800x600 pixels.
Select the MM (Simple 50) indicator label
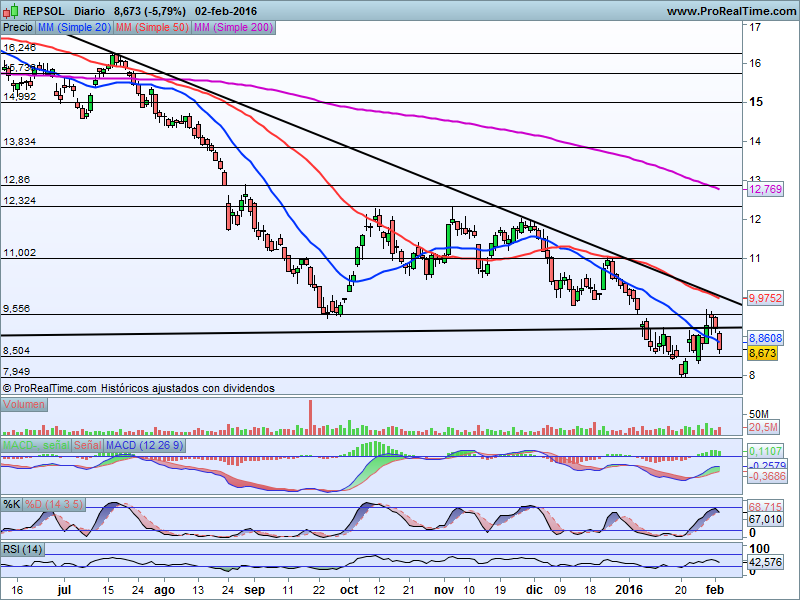152,28
